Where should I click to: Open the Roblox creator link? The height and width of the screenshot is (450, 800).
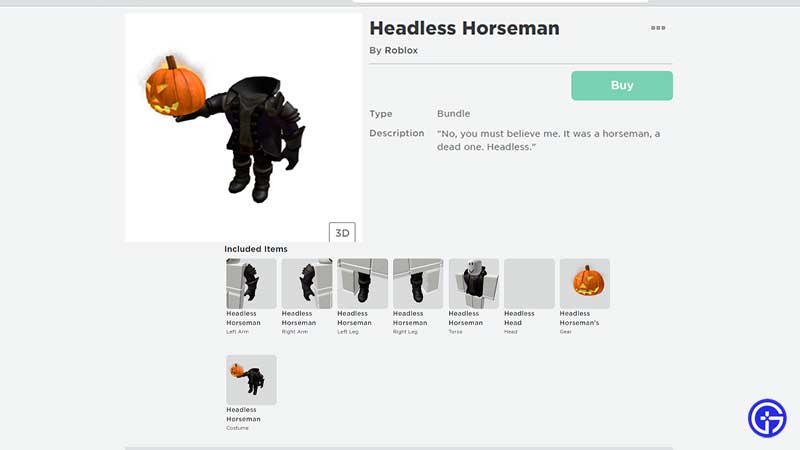click(x=401, y=51)
